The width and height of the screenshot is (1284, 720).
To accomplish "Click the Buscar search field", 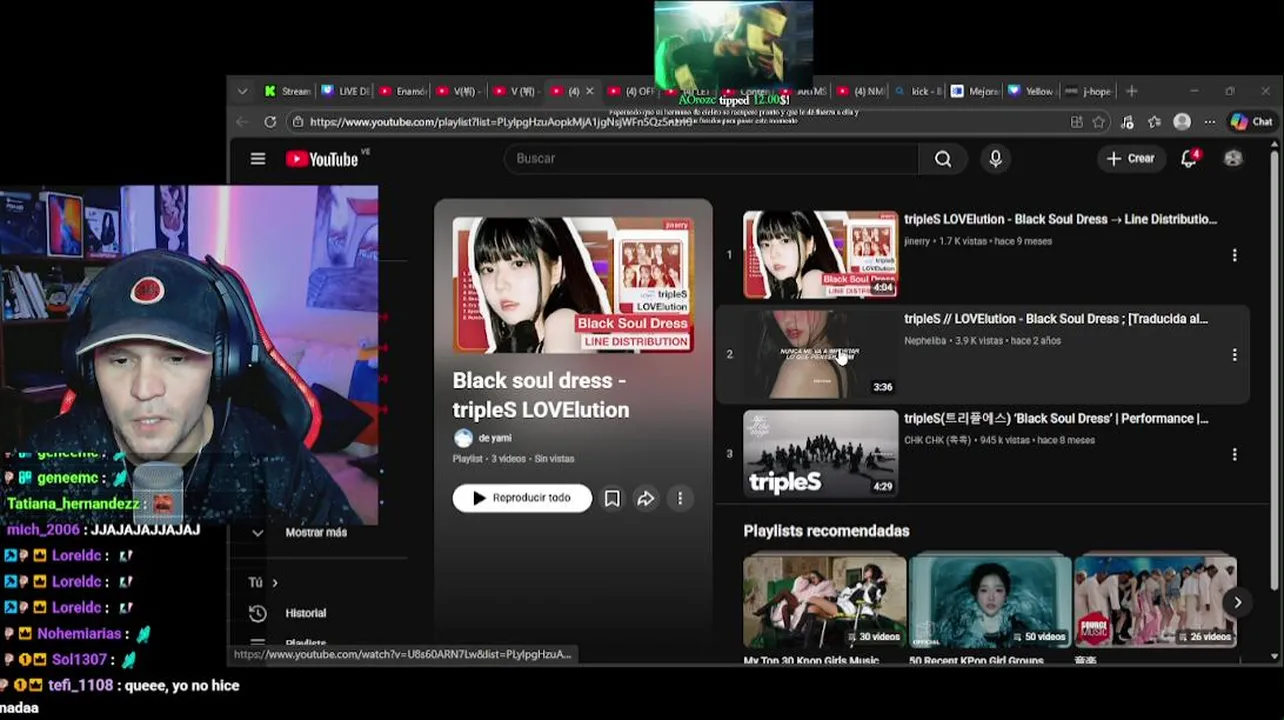I will point(712,159).
